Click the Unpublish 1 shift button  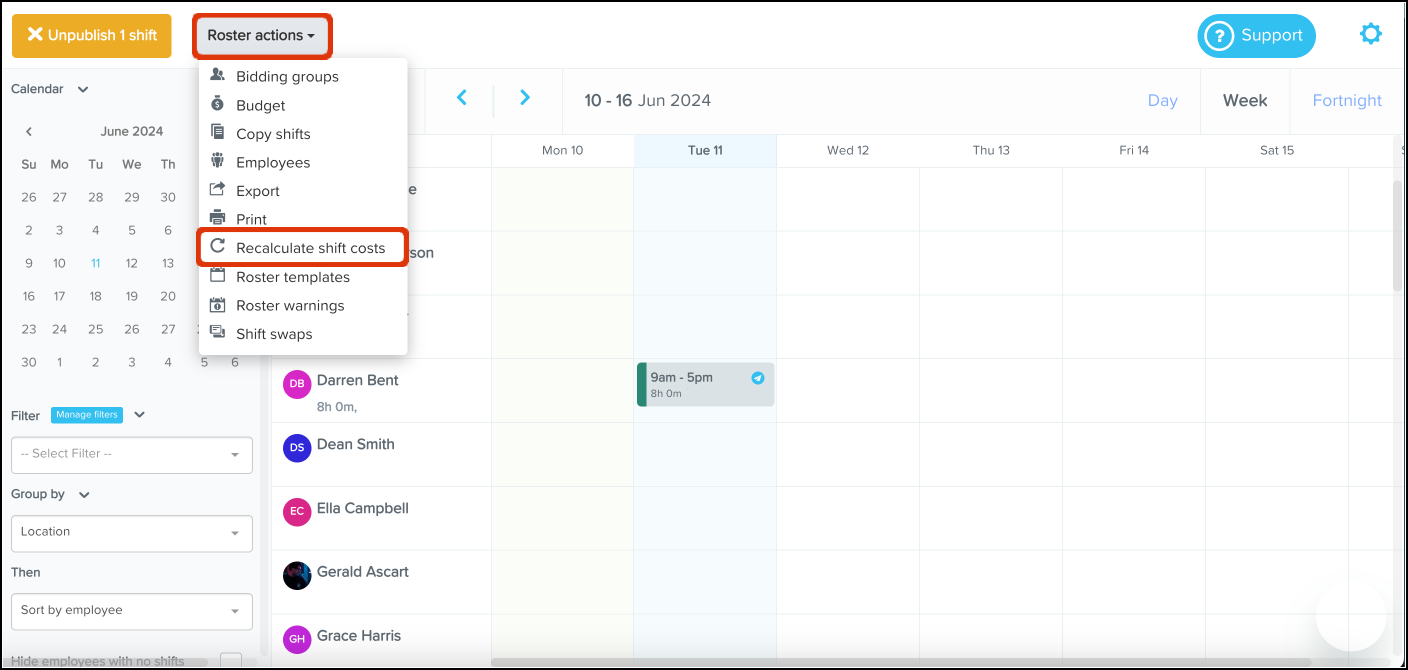(x=92, y=35)
